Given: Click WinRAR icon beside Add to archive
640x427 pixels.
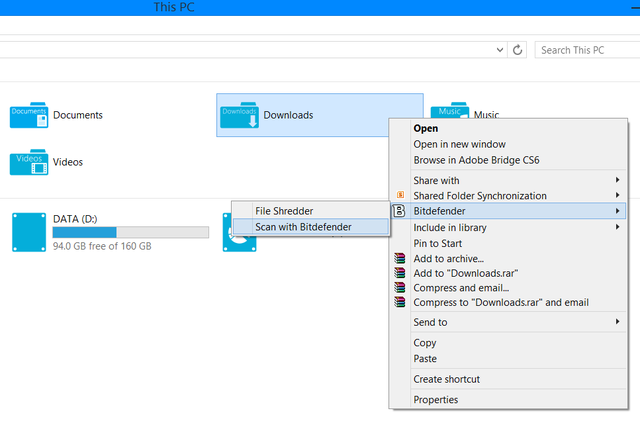Looking at the screenshot, I should pyautogui.click(x=400, y=258).
